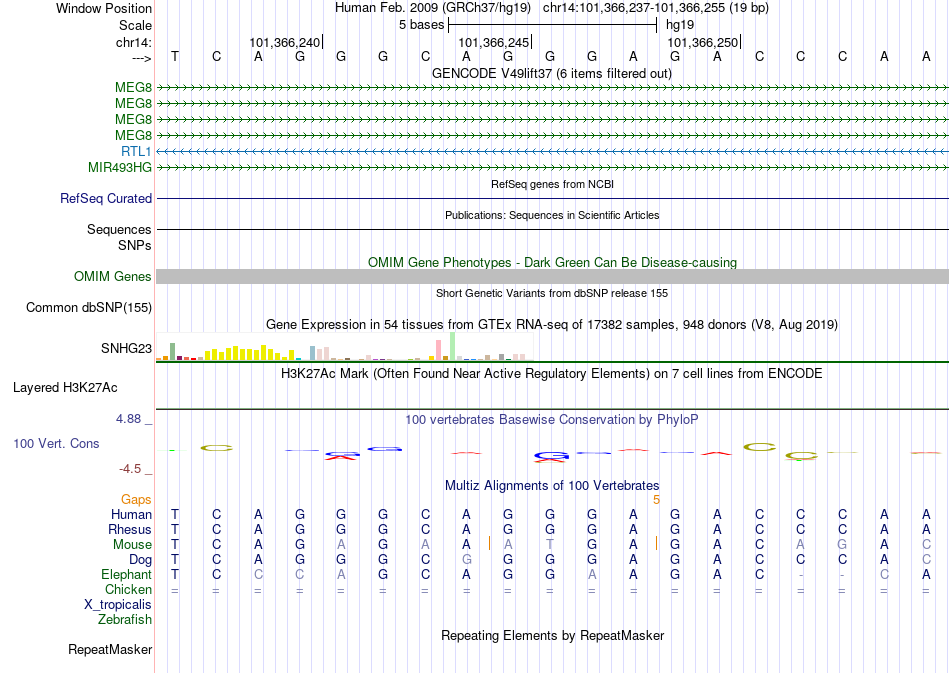Click the -4.5 lower PhyloP scale value
950x673 pixels.
130,469
